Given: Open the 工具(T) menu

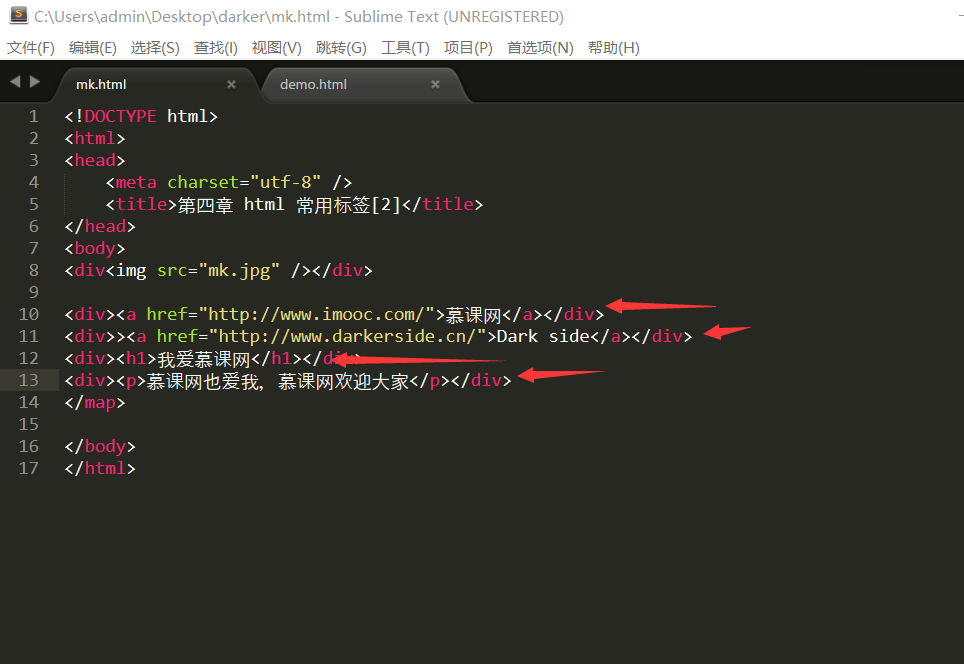Looking at the screenshot, I should [405, 48].
